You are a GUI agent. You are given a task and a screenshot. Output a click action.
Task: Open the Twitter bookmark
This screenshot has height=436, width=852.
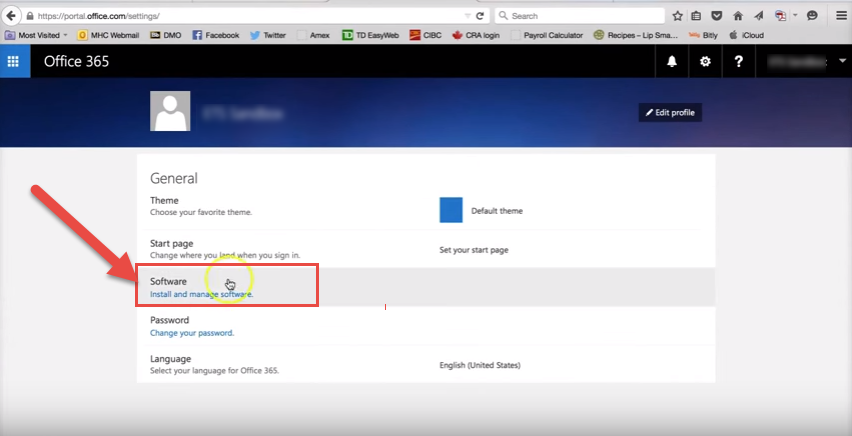268,35
